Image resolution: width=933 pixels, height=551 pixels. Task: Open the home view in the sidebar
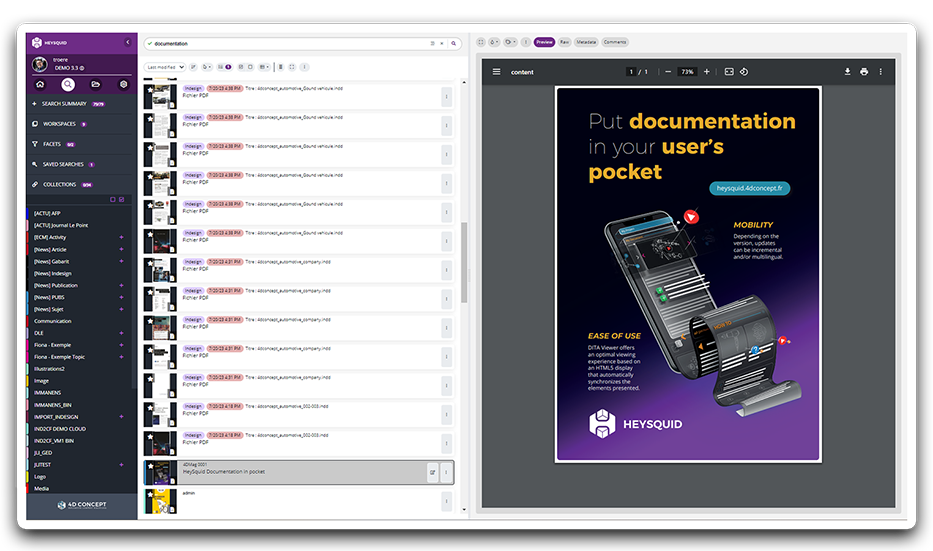[40, 84]
